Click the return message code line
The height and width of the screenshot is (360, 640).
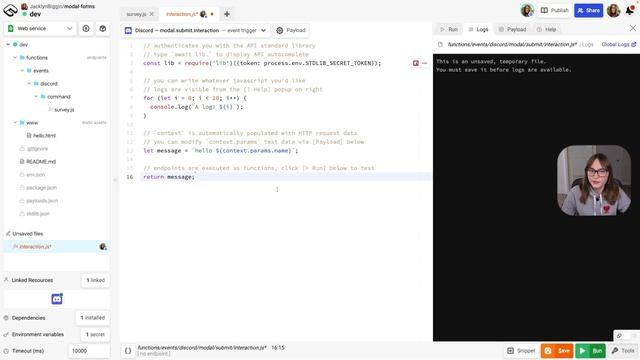(x=169, y=177)
